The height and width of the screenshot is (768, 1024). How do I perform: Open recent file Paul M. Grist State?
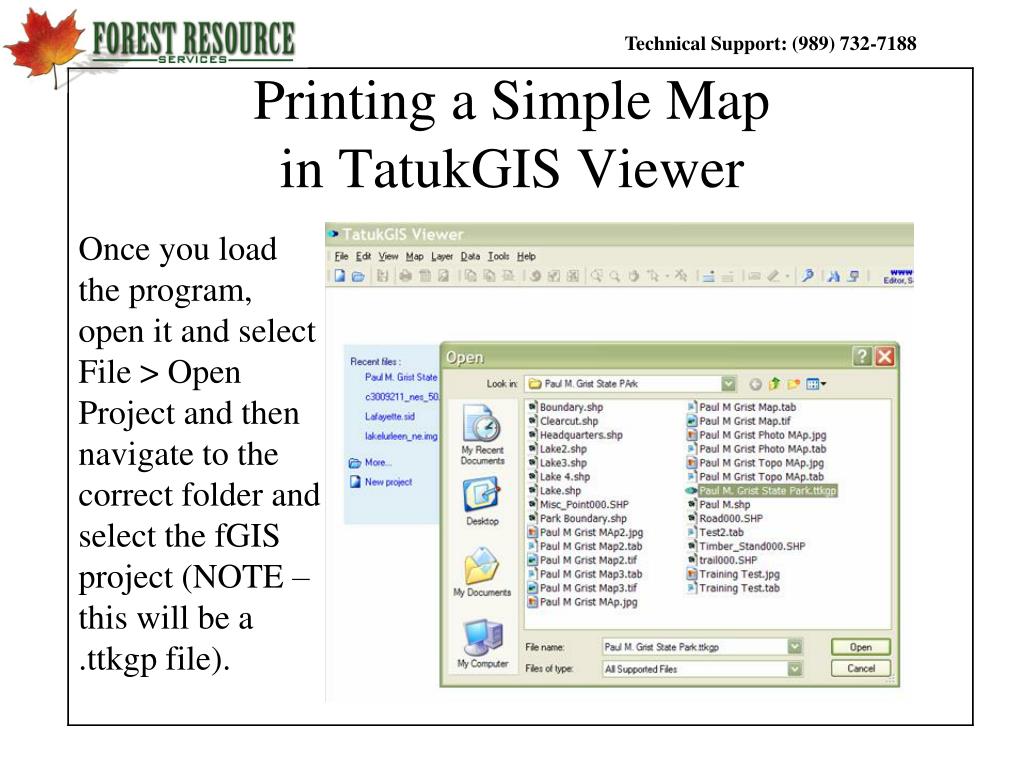pos(401,377)
